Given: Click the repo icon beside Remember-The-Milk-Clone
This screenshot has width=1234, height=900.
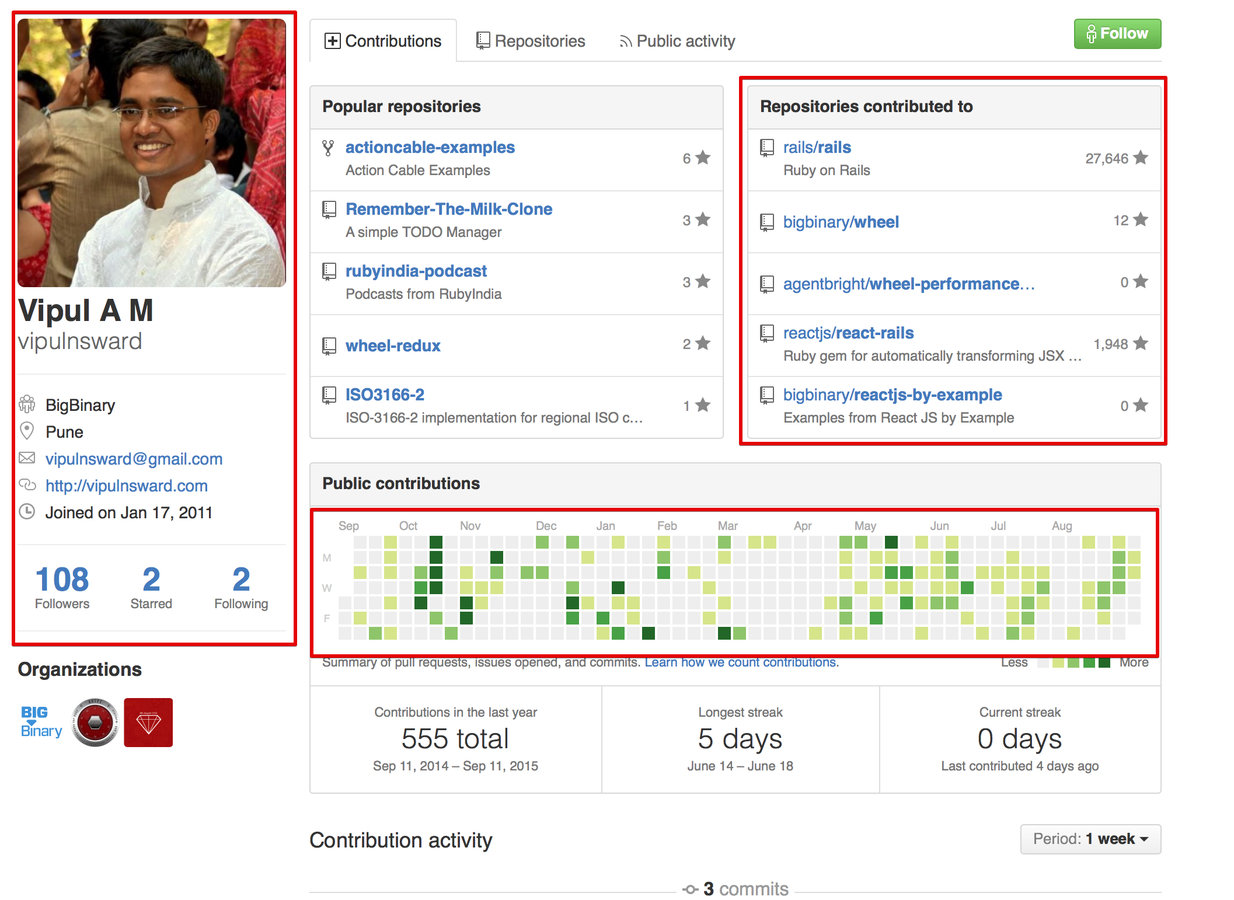Looking at the screenshot, I should click(328, 210).
